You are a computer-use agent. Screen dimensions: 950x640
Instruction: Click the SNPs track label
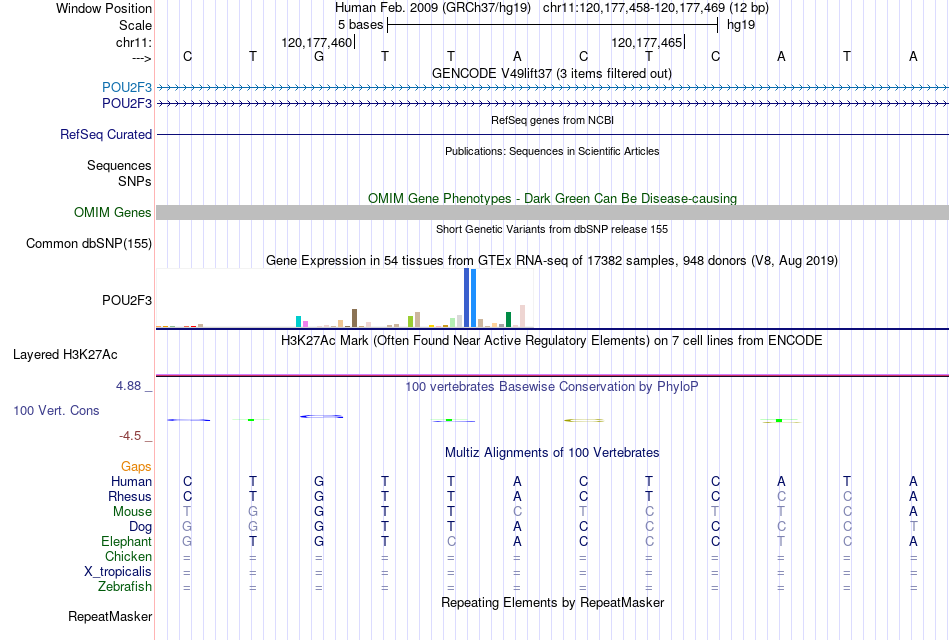[x=135, y=181]
